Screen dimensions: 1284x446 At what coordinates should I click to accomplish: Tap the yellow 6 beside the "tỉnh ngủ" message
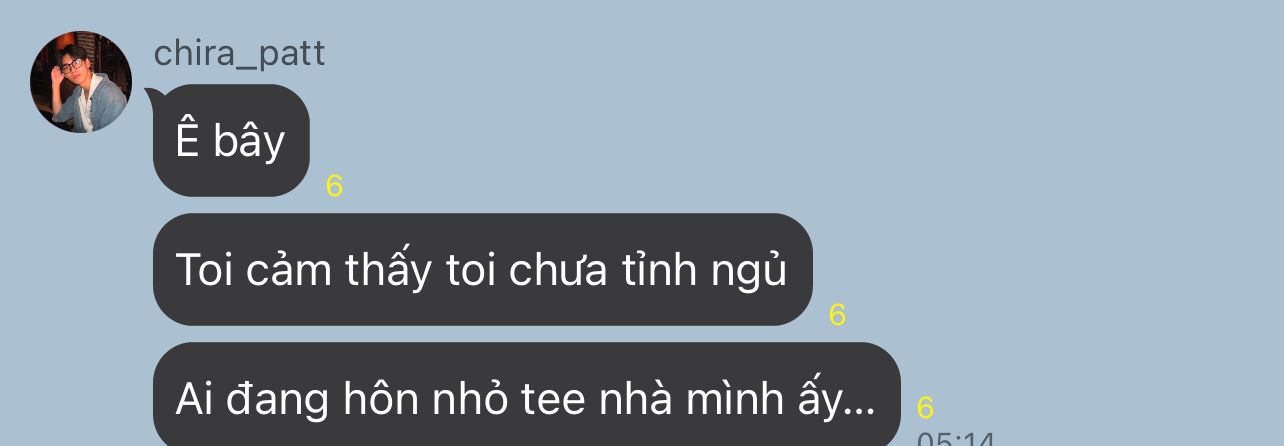pyautogui.click(x=838, y=315)
